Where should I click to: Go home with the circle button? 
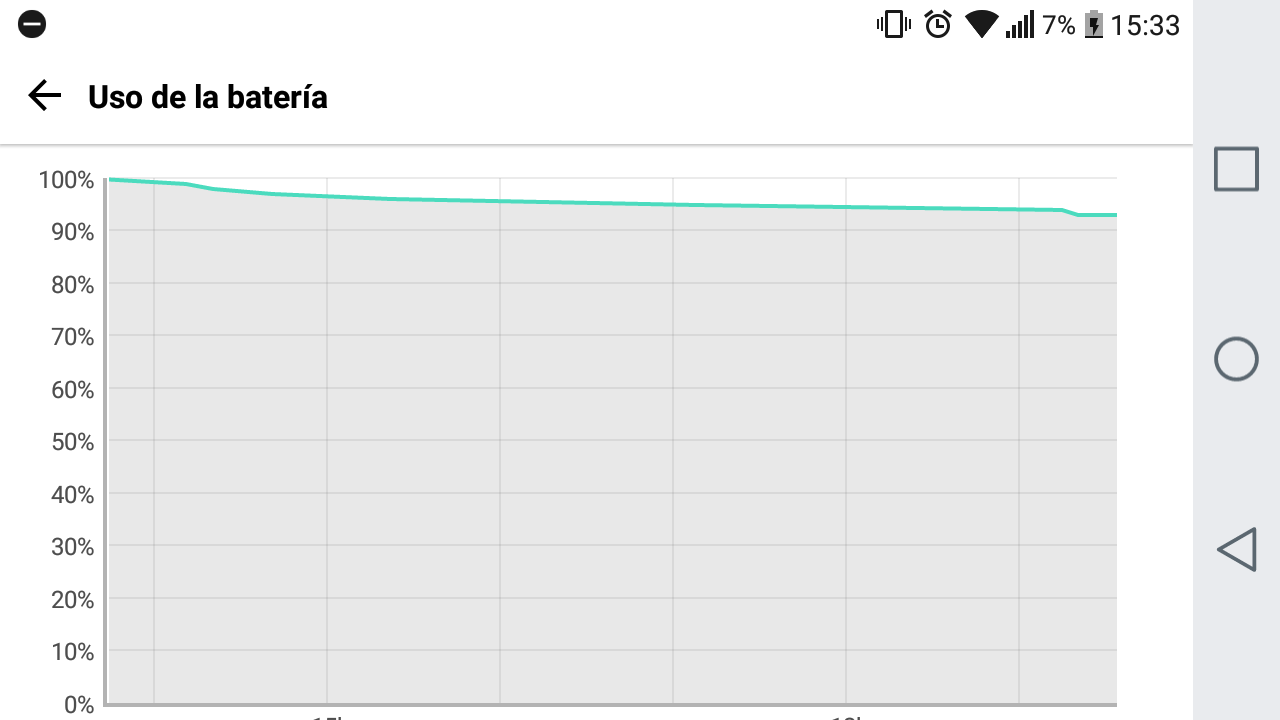coord(1236,359)
